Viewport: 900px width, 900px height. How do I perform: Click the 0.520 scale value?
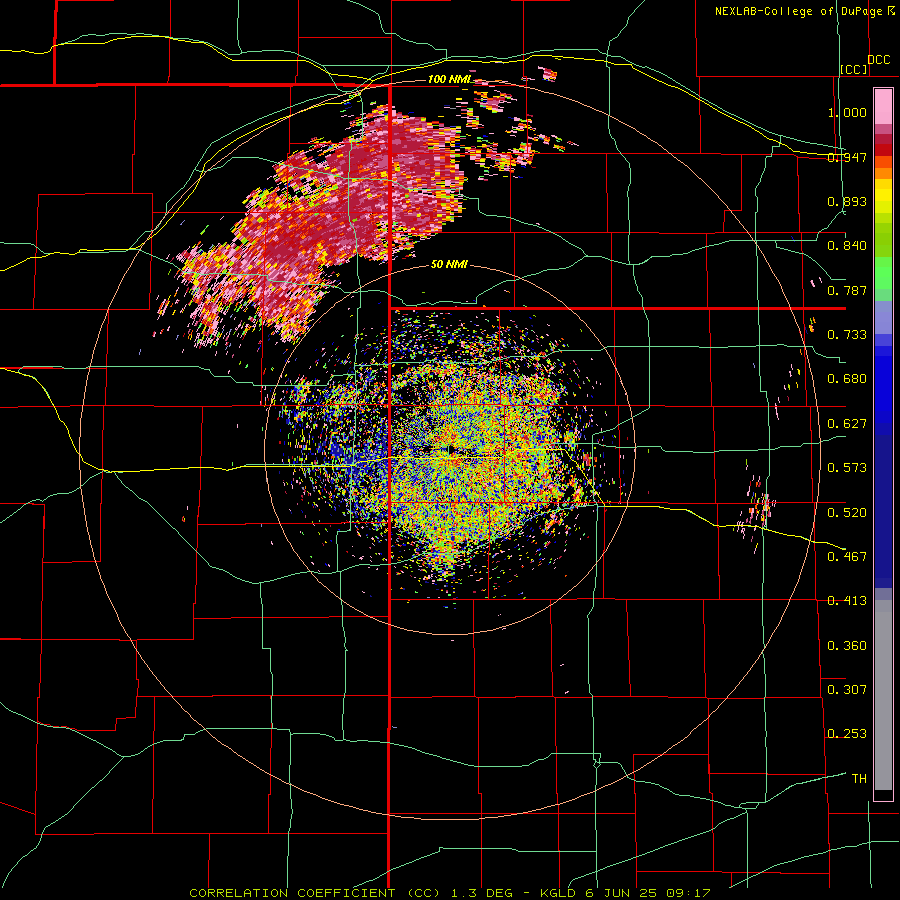[x=847, y=512]
